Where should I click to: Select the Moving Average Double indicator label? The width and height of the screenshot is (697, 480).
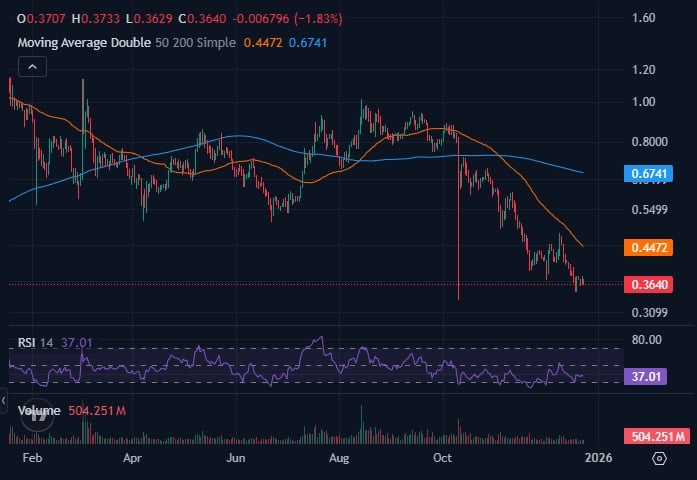[x=85, y=42]
